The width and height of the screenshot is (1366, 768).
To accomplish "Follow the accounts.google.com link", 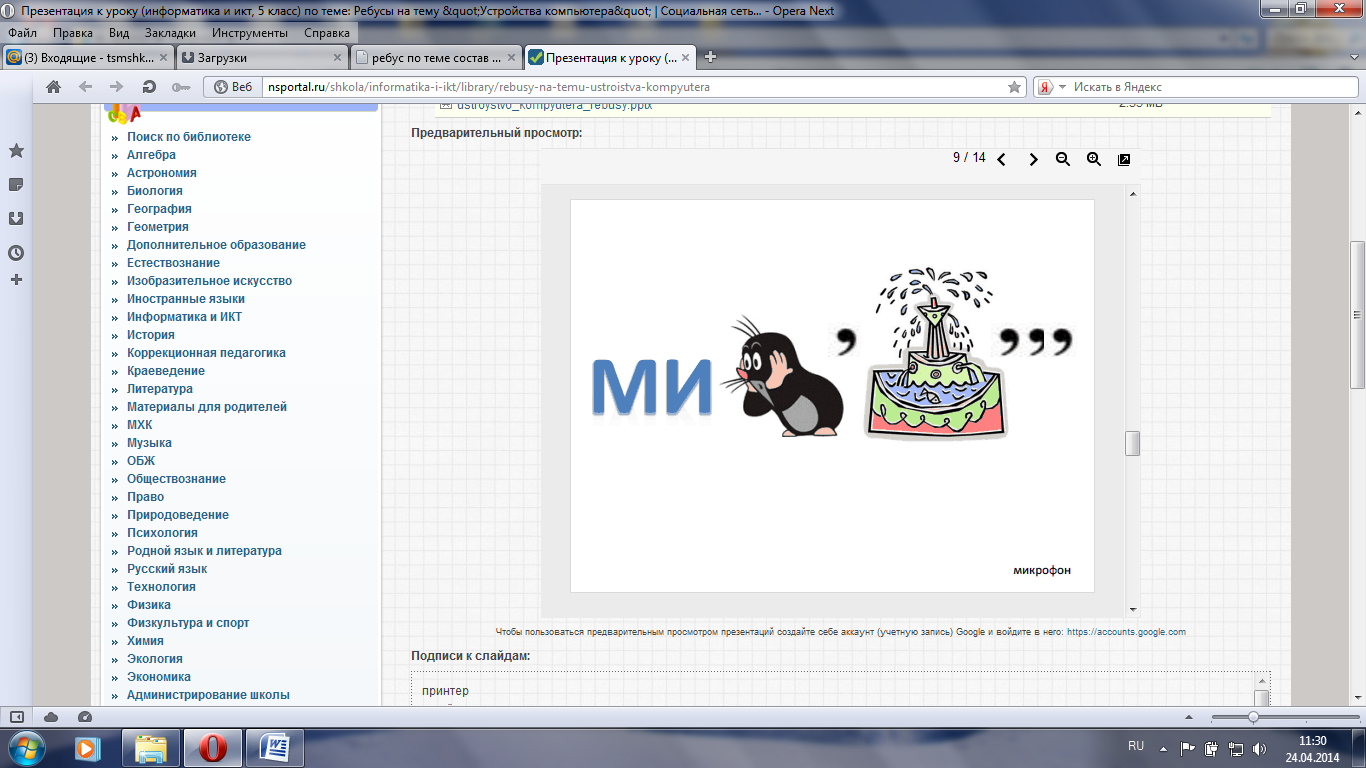I will click(1126, 632).
